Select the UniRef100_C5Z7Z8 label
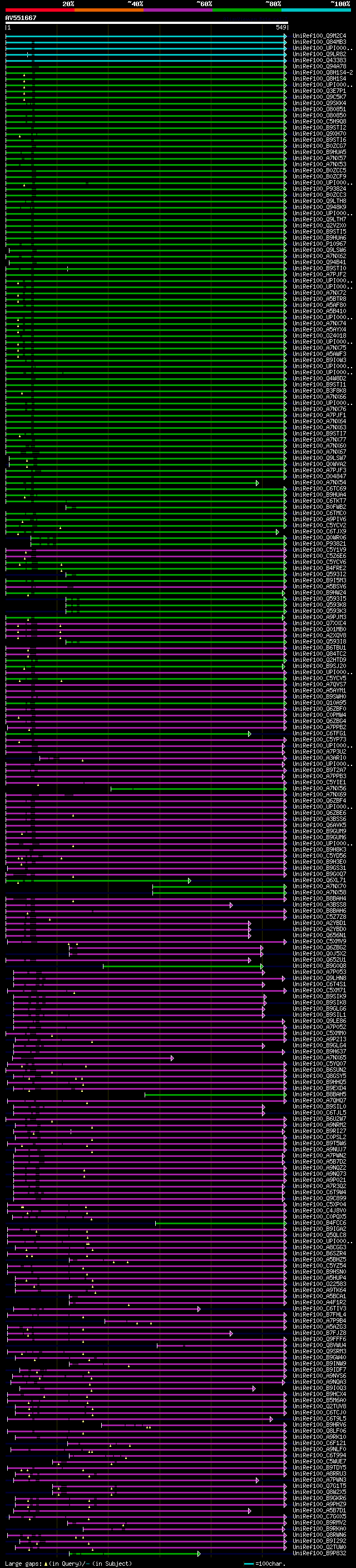The width and height of the screenshot is (356, 1568). [x=319, y=917]
